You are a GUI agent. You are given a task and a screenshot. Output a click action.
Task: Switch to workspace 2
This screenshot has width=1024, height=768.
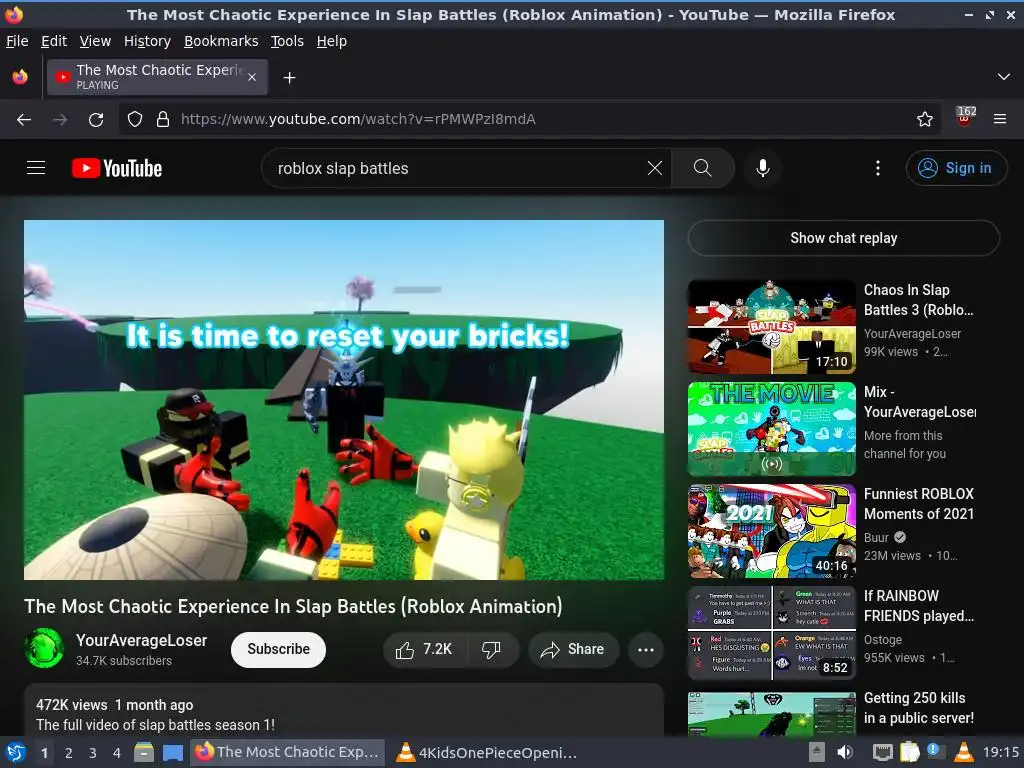click(68, 753)
